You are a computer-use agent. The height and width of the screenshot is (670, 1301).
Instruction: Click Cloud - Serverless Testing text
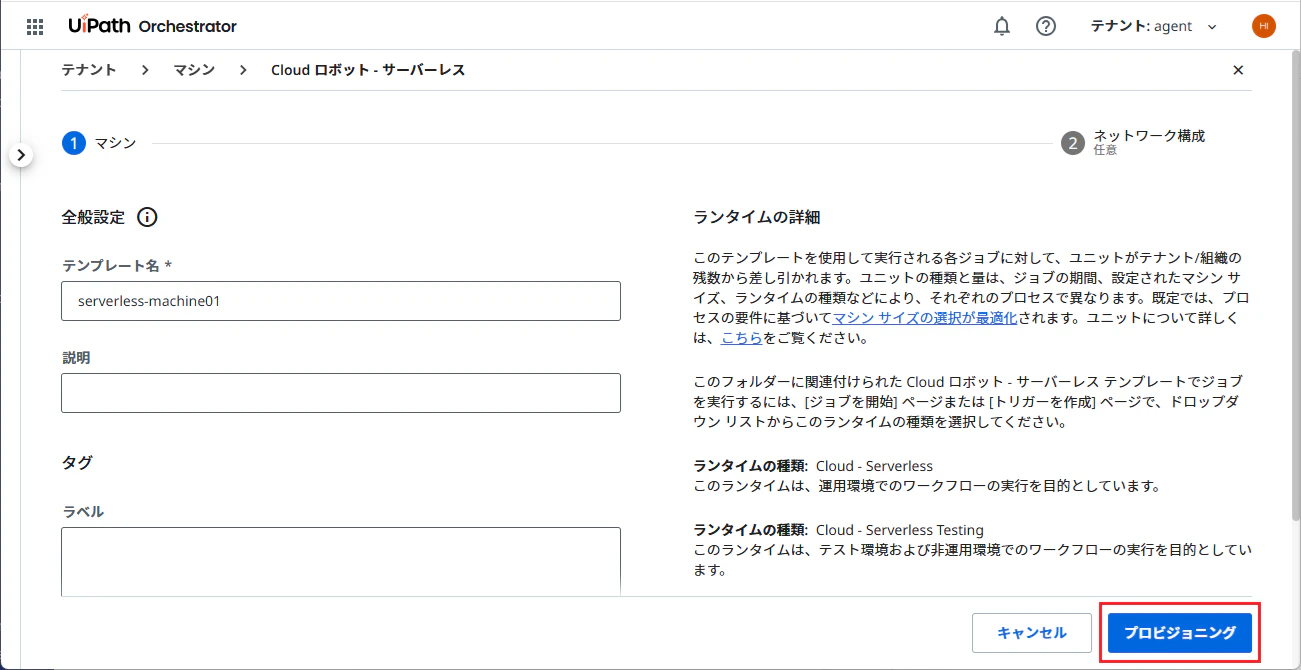[900, 530]
